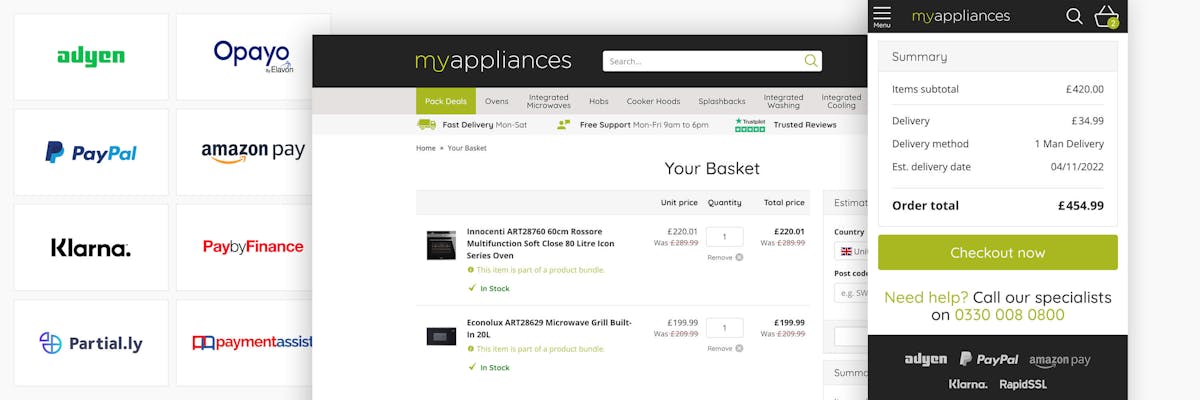Select Cooker Hoods category
The height and width of the screenshot is (400, 1200).
pos(653,101)
